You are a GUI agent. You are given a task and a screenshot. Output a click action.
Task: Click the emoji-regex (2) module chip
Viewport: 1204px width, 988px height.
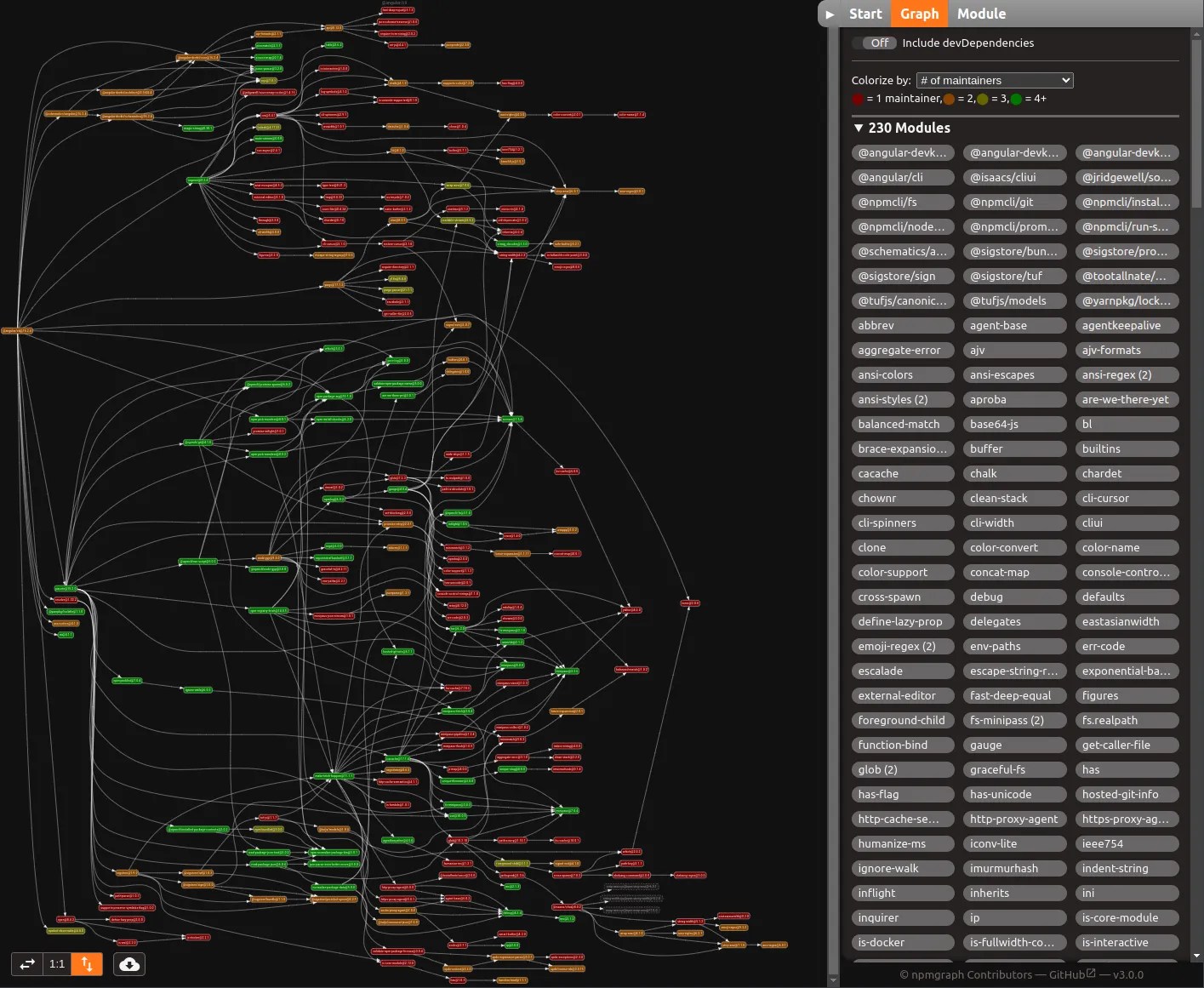[903, 646]
